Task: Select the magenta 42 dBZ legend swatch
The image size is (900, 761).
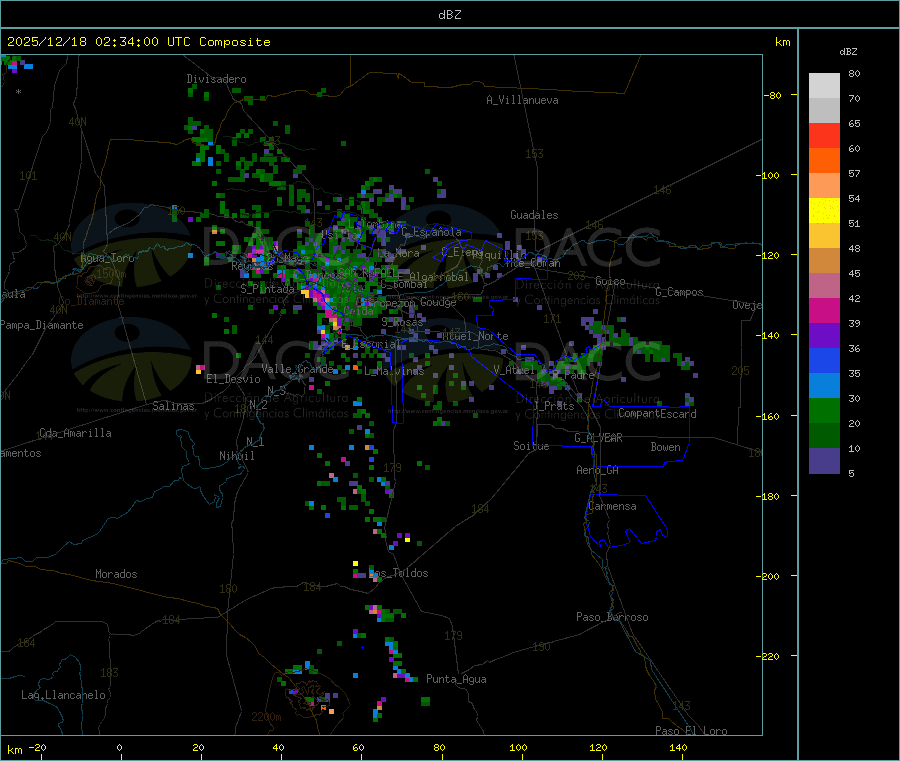Action: pyautogui.click(x=824, y=310)
